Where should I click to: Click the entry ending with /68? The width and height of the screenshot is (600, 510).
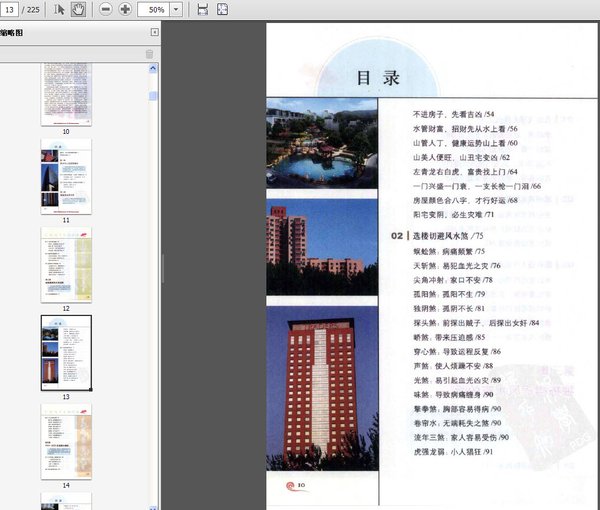coord(465,200)
